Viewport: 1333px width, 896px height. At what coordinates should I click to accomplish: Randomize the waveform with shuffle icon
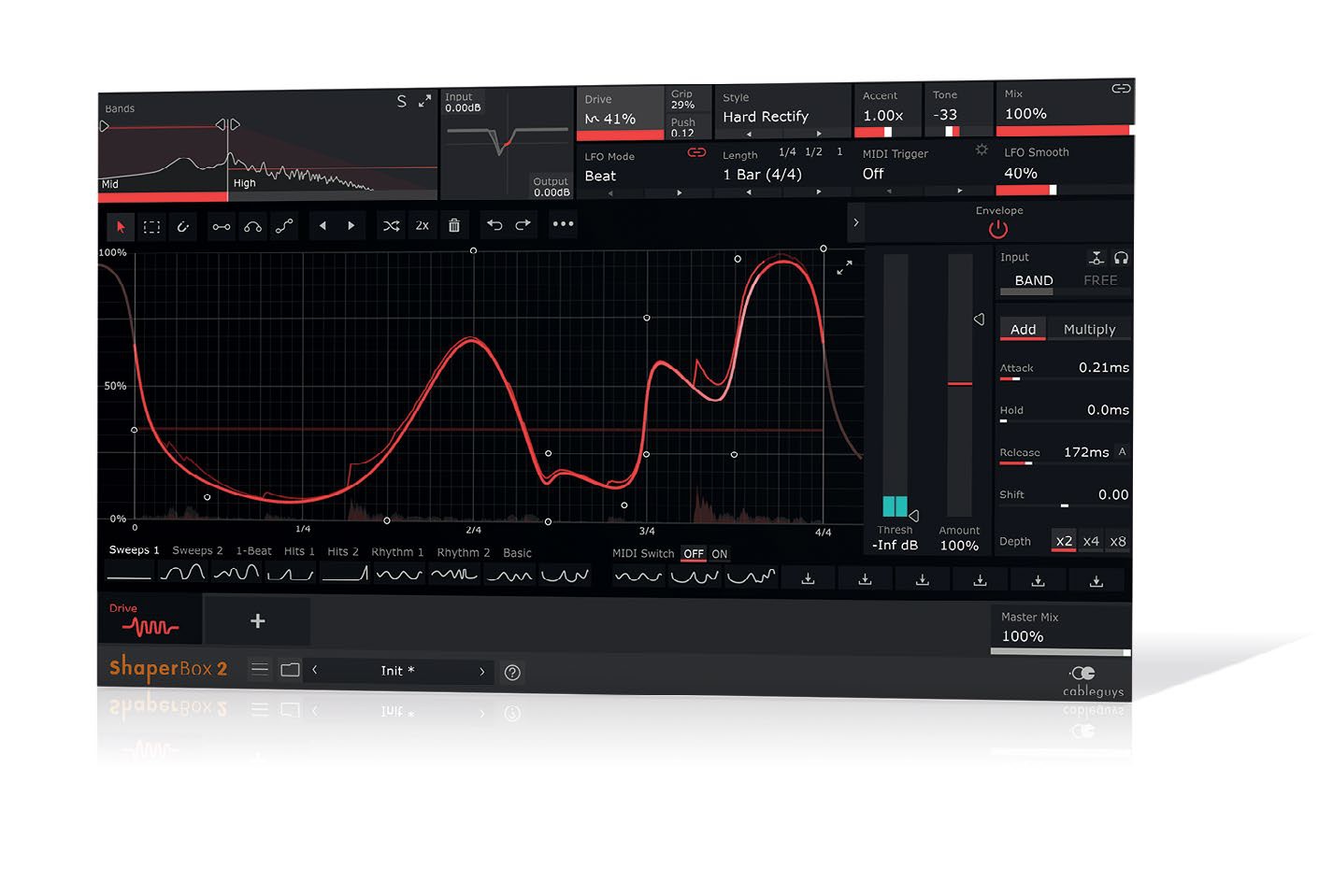[391, 225]
